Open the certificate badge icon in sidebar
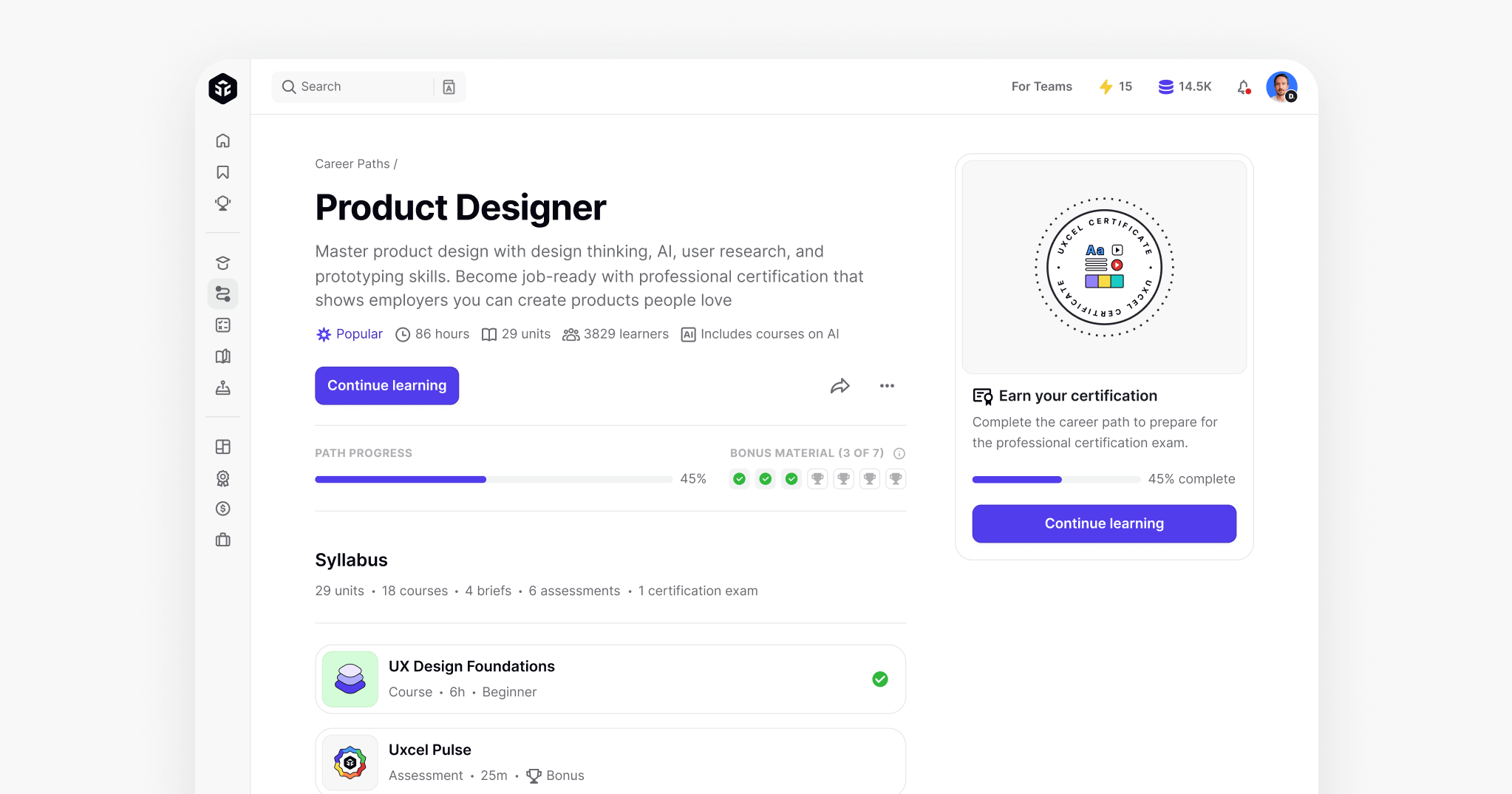 pos(222,478)
